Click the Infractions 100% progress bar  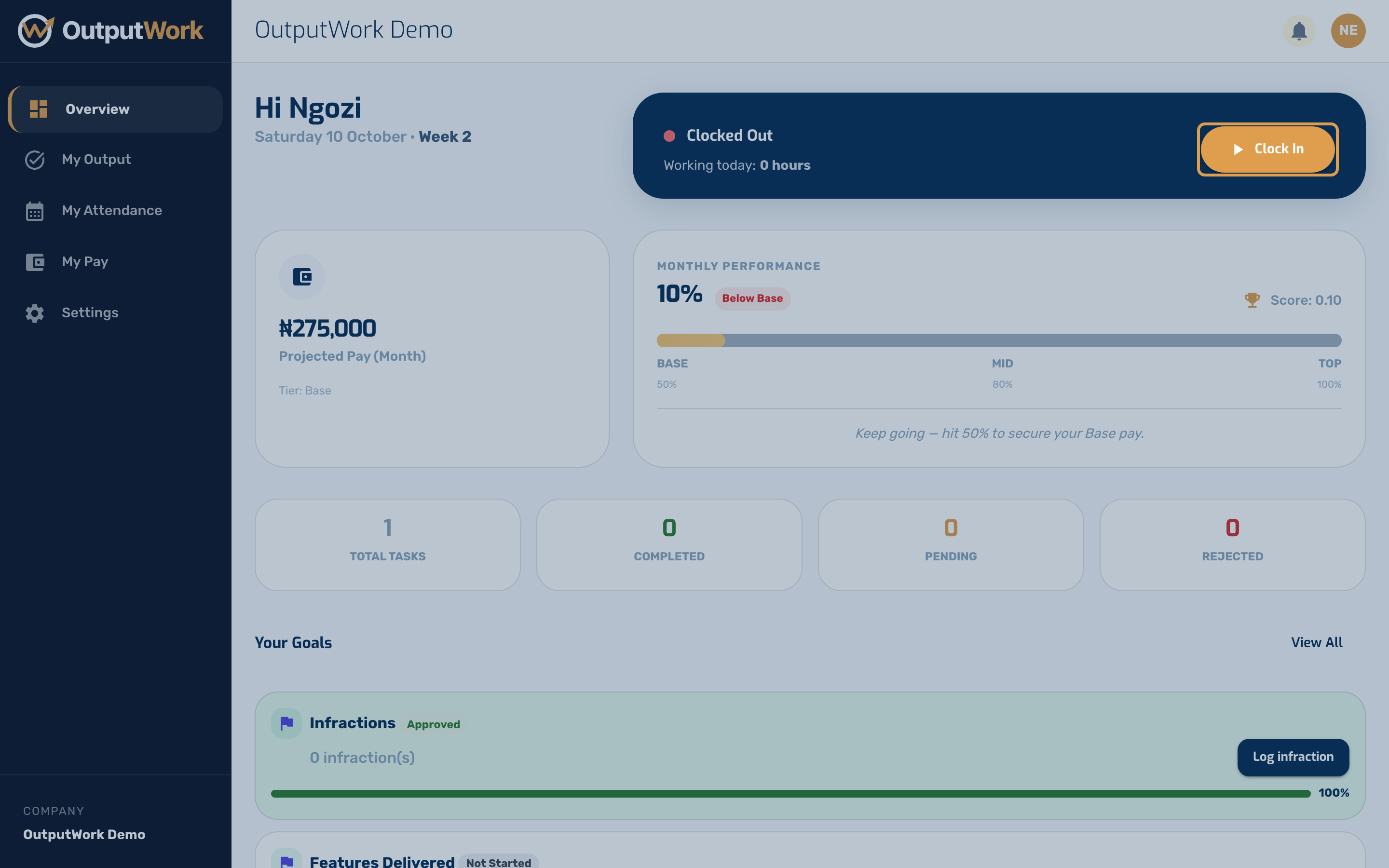[x=790, y=793]
